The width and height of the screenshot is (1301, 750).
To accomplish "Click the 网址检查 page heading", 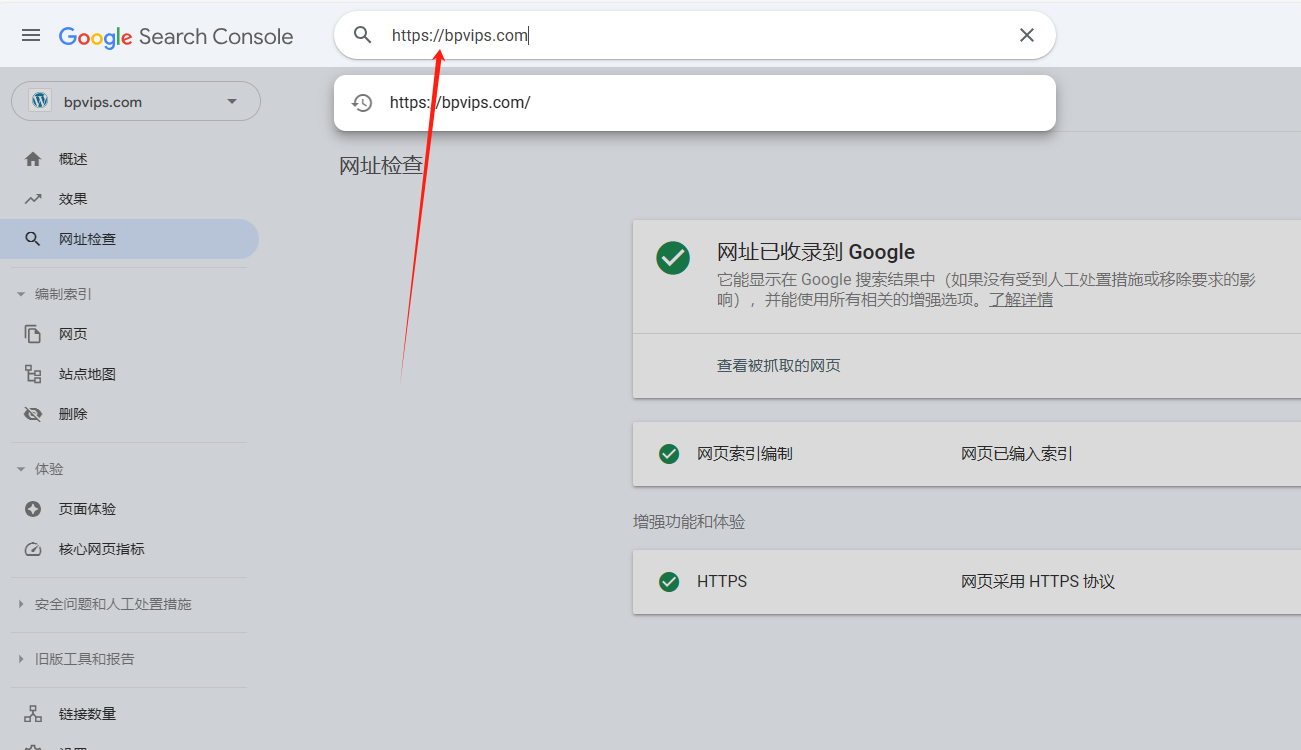I will [381, 166].
